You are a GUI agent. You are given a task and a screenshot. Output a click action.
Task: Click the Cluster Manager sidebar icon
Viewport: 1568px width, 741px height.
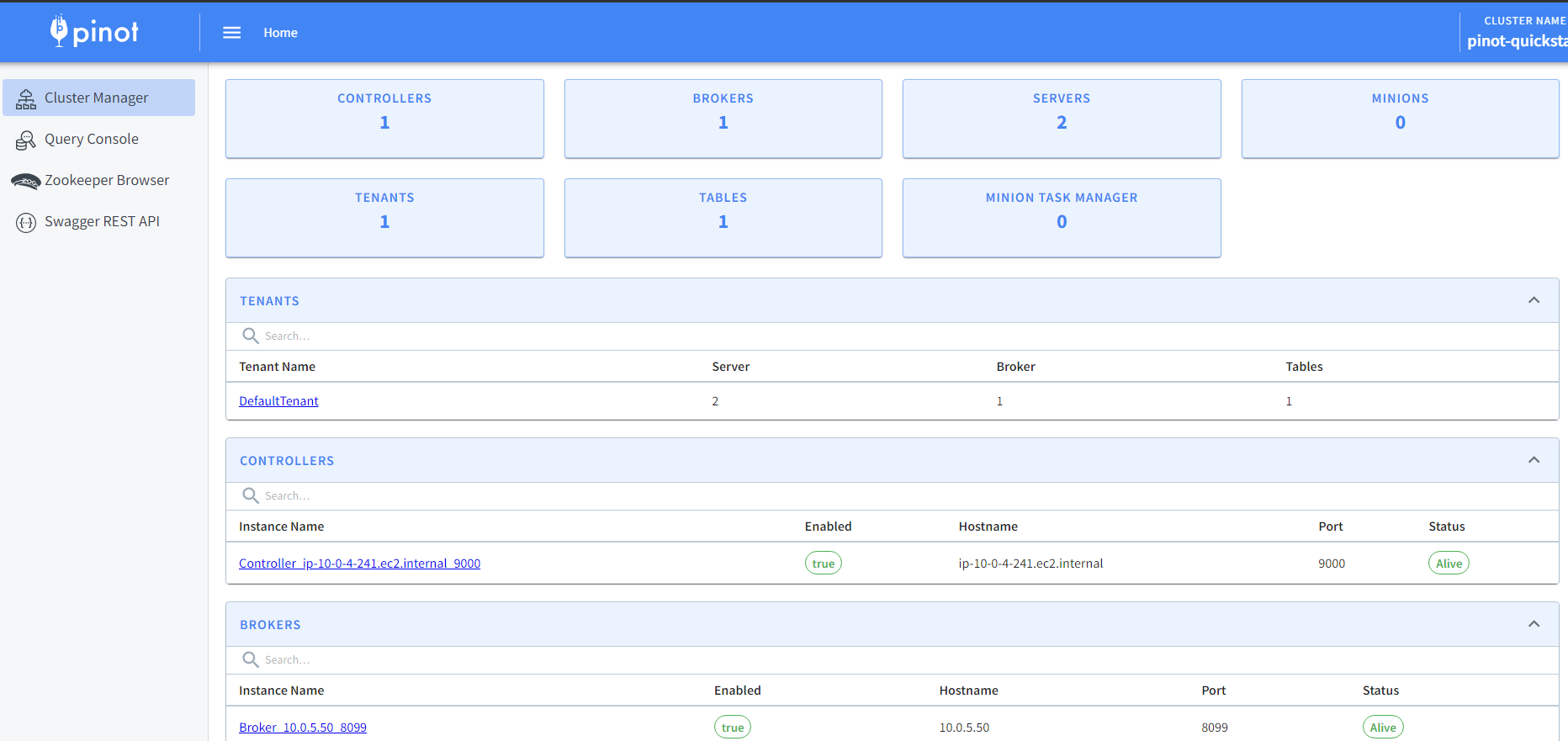26,98
